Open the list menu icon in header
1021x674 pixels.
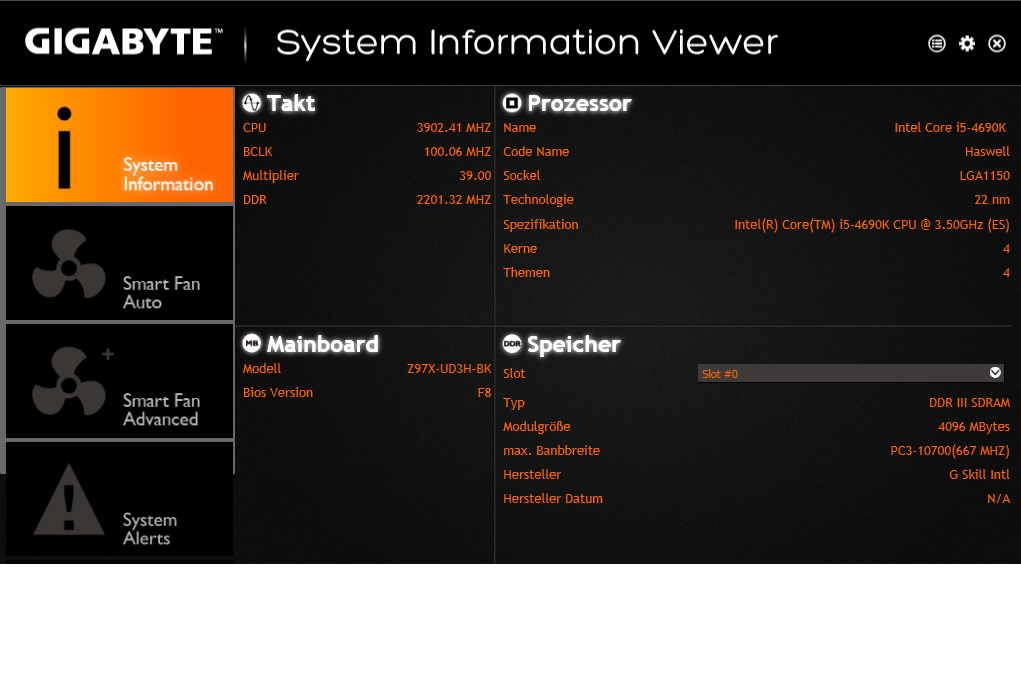click(936, 44)
